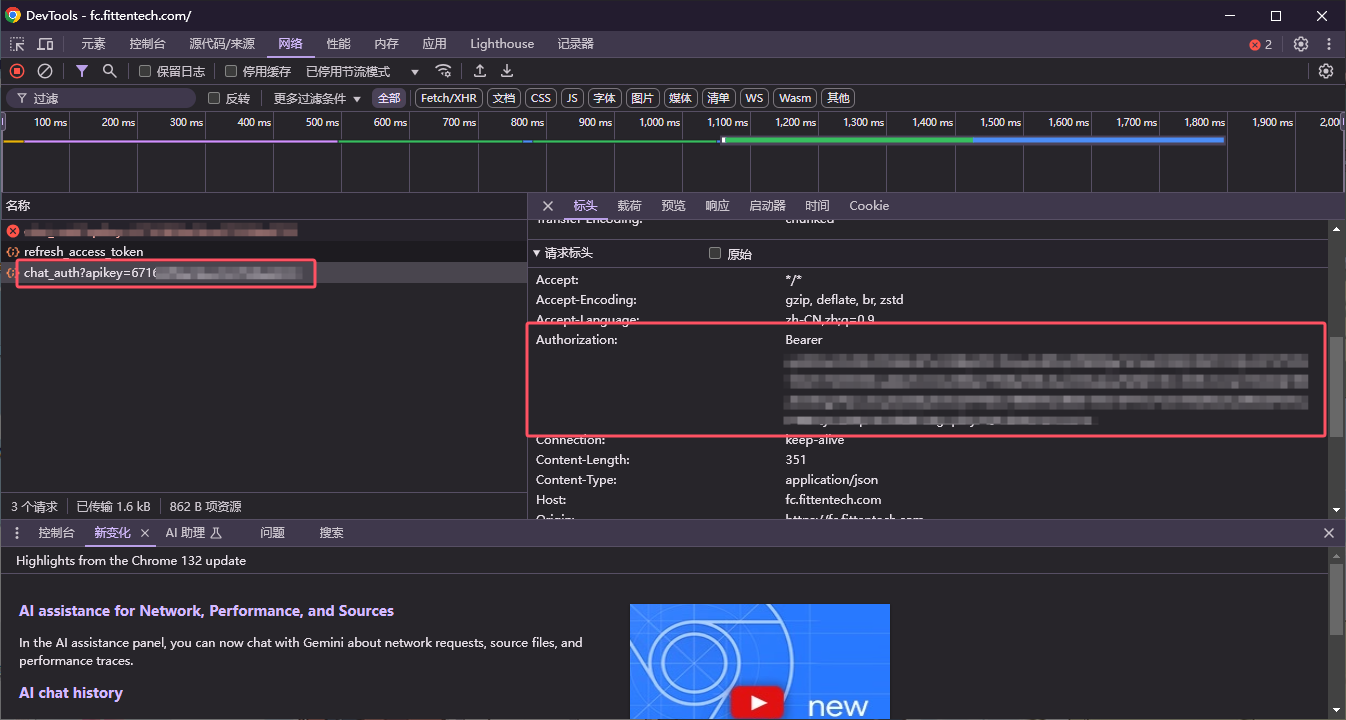
Task: Toggle 原始 request headers checkbox
Action: (715, 254)
